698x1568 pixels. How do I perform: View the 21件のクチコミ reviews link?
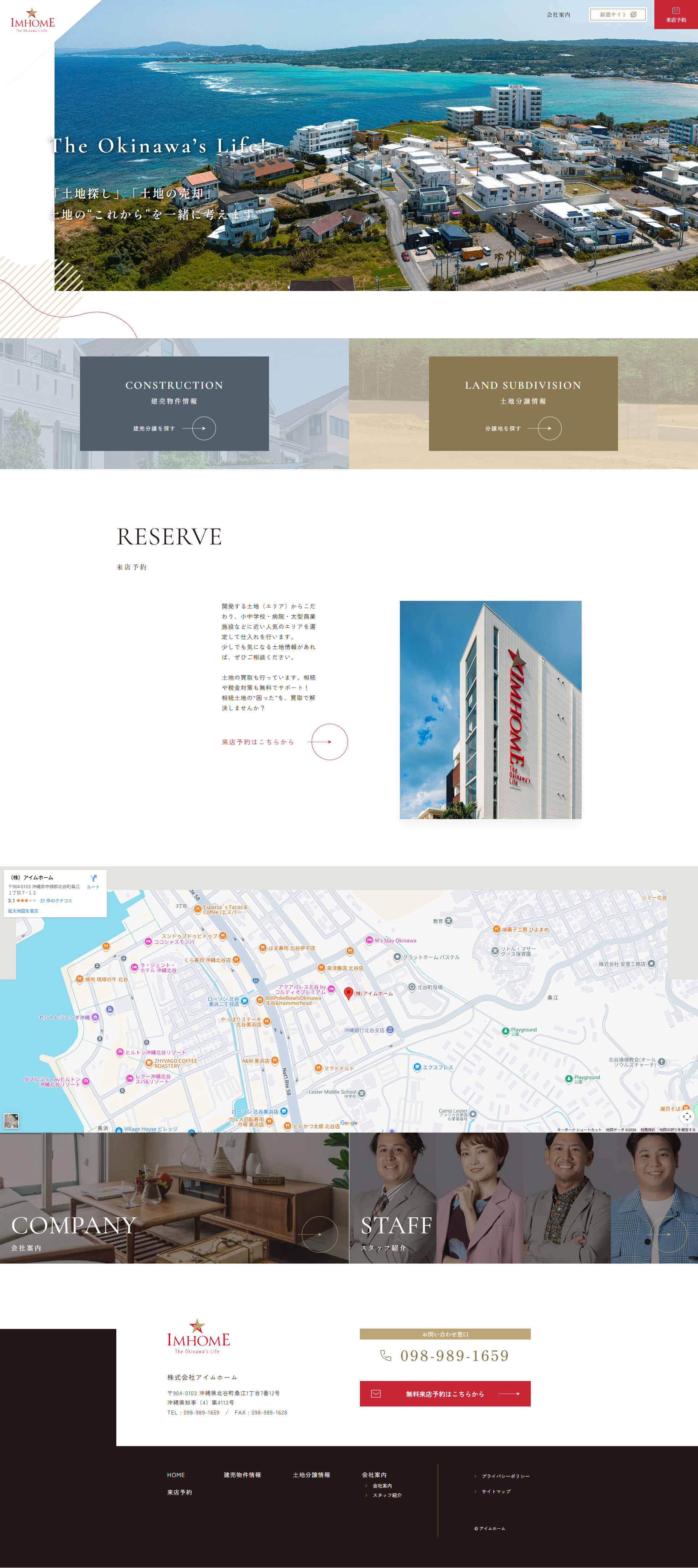56,901
